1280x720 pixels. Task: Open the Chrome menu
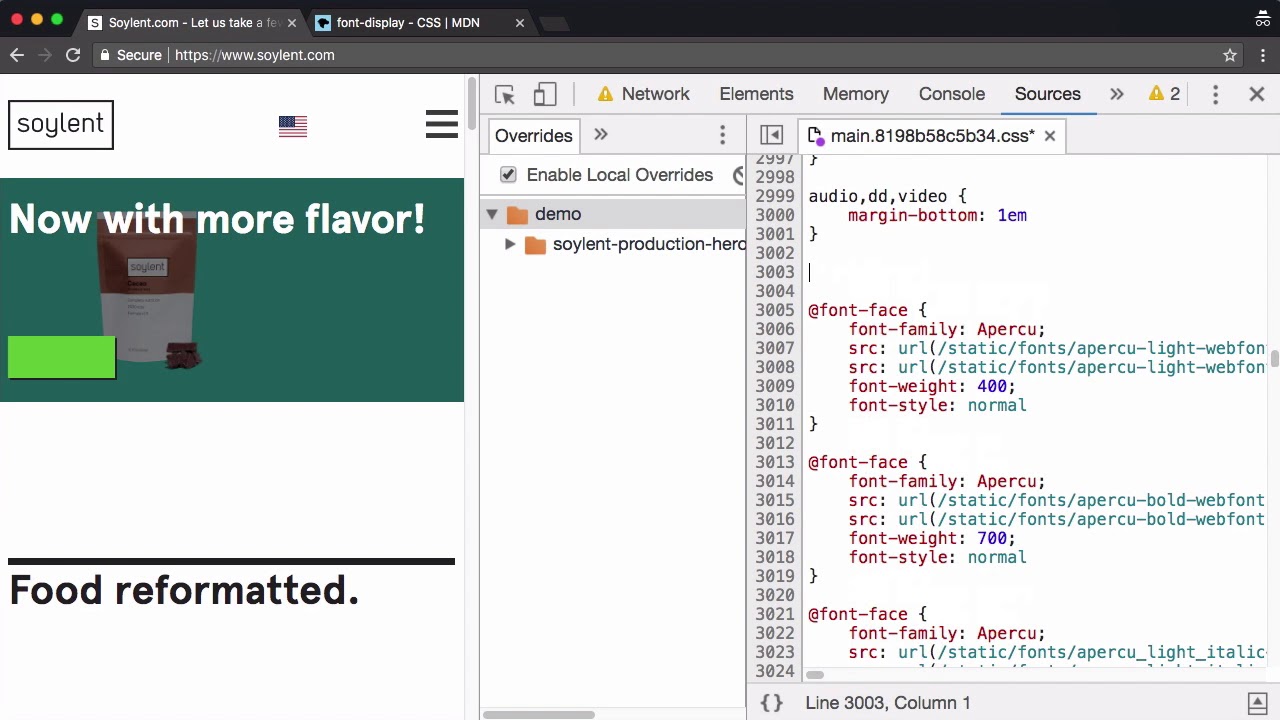pyautogui.click(x=1263, y=55)
